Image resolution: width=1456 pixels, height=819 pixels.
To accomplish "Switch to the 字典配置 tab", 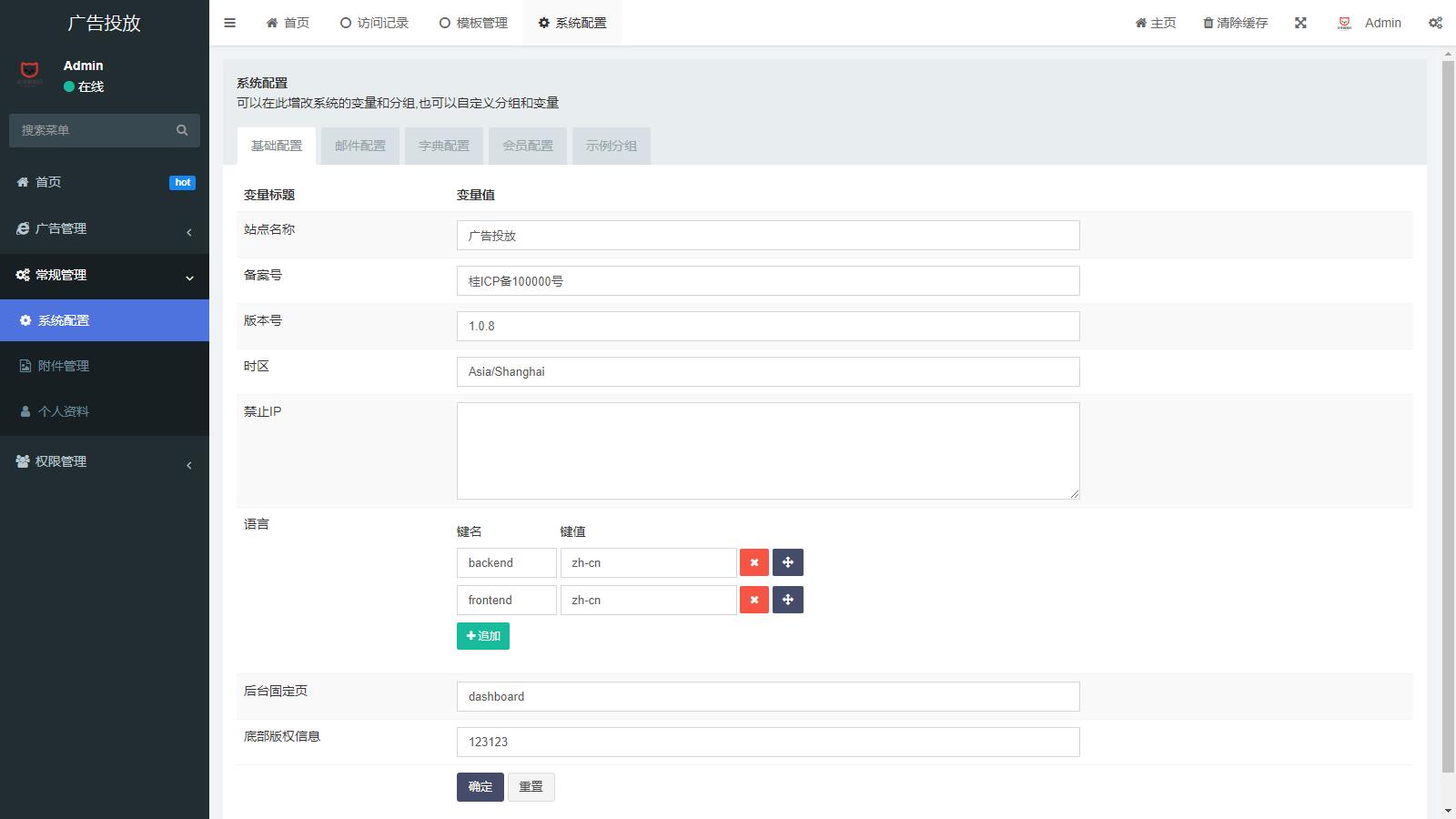I will (444, 146).
